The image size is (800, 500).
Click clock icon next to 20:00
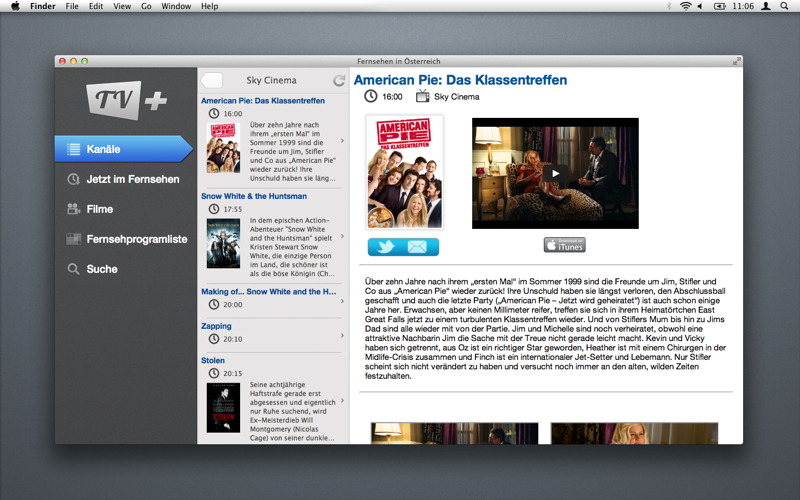click(214, 304)
